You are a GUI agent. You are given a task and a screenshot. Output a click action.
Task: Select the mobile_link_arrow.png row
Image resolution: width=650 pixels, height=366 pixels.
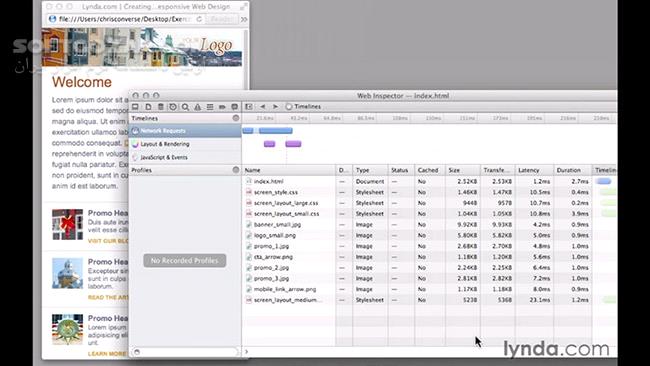point(429,289)
